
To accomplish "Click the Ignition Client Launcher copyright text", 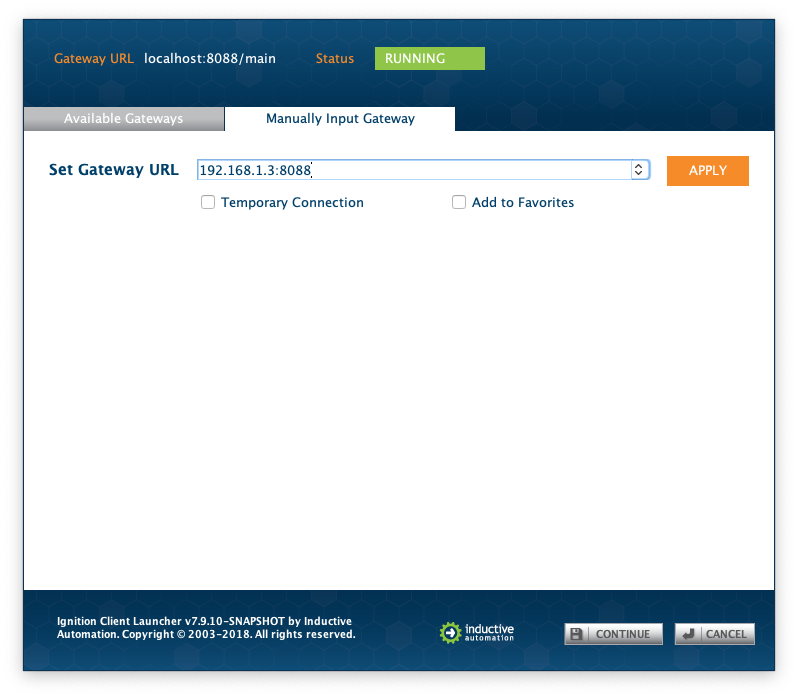I will tap(206, 628).
